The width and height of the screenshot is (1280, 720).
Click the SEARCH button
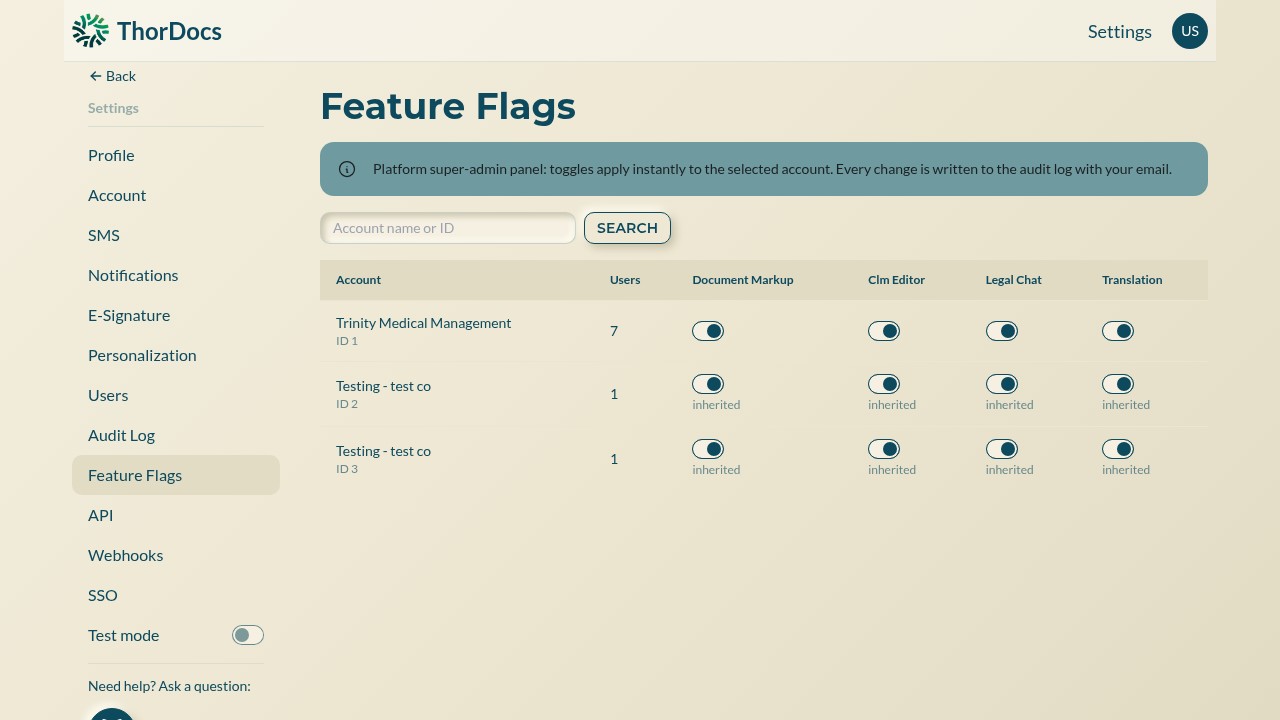tap(627, 228)
